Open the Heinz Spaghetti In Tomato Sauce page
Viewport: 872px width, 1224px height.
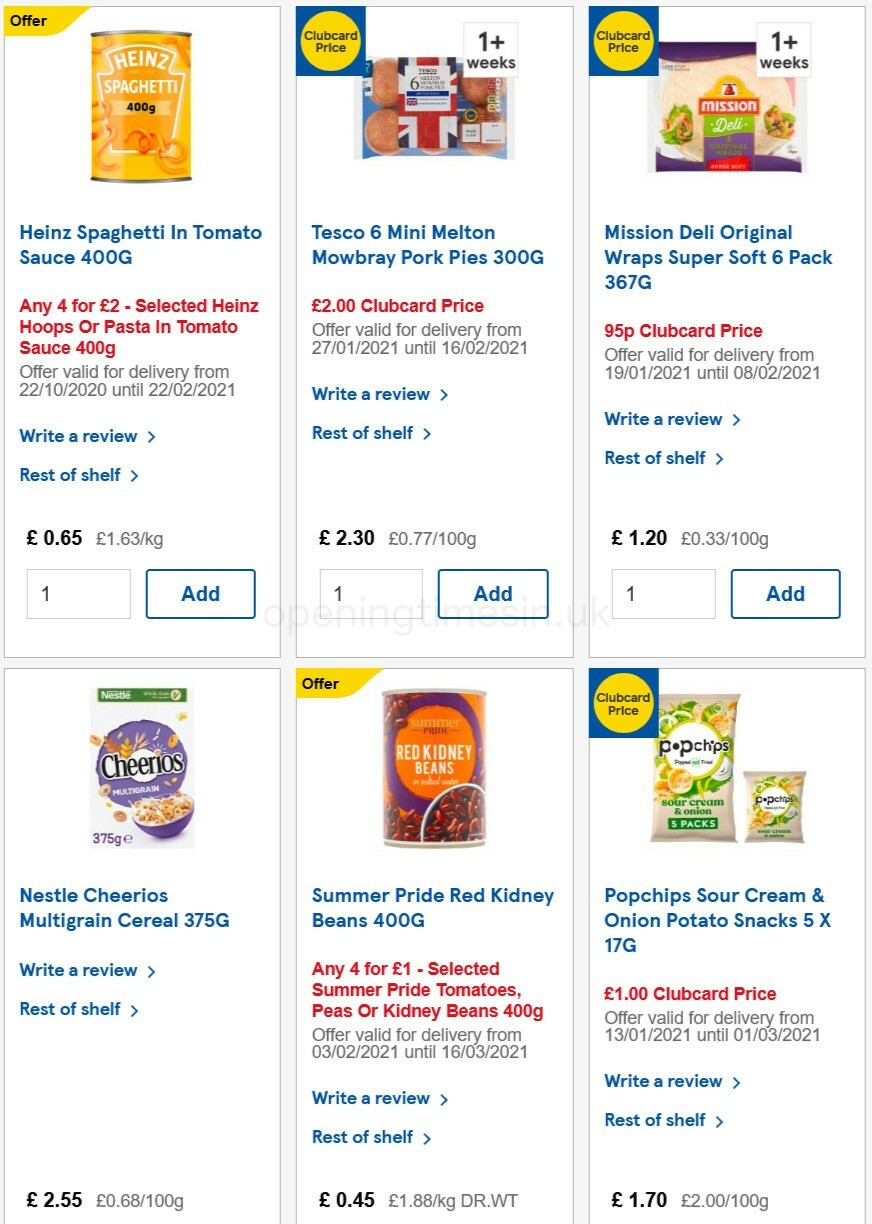click(x=140, y=244)
